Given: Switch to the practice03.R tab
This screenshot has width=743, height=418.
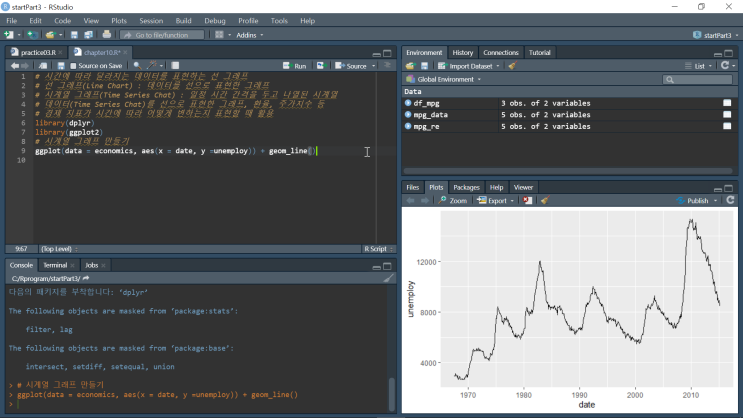Looking at the screenshot, I should point(38,53).
